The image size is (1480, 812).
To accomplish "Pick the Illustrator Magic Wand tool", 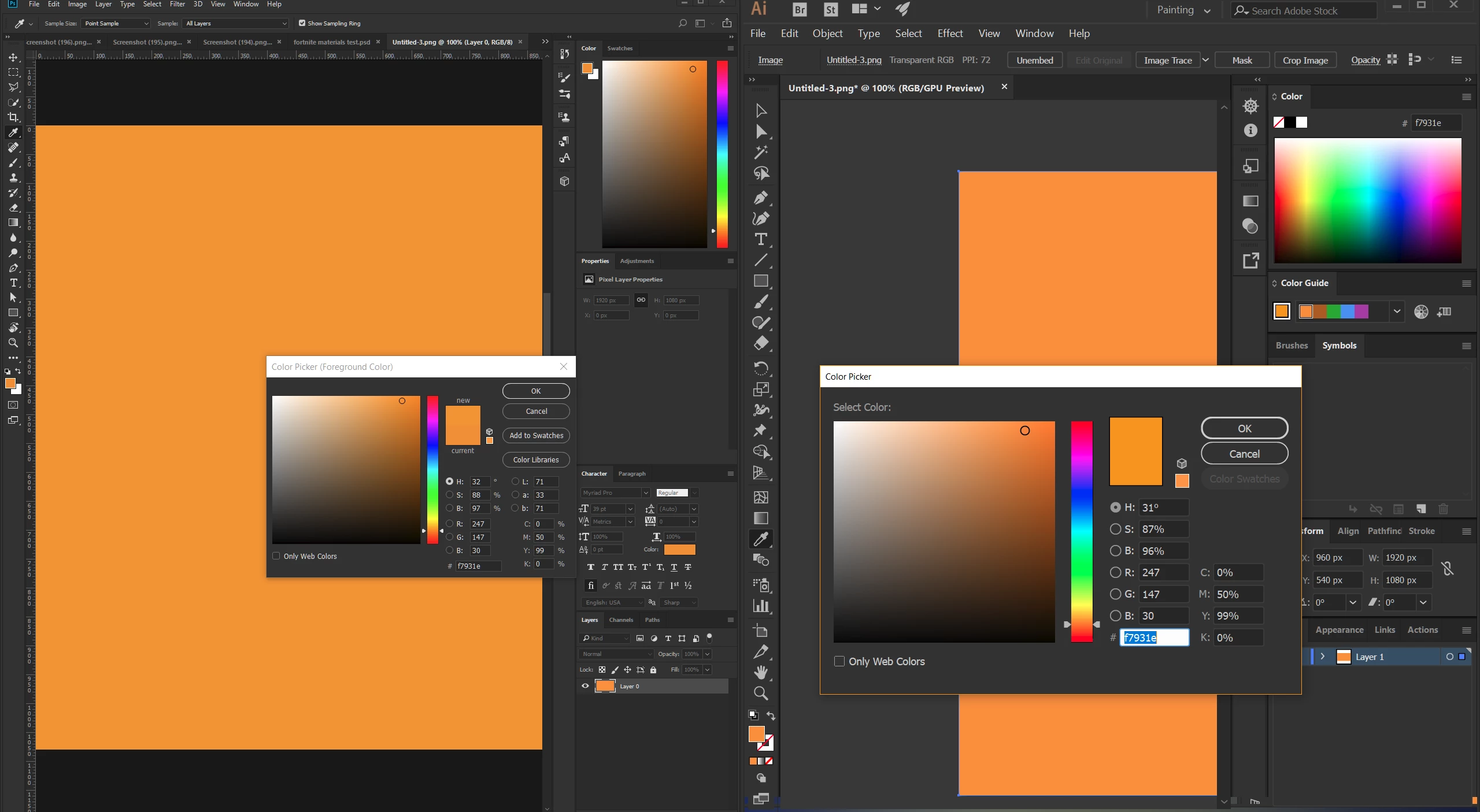I will (x=761, y=152).
